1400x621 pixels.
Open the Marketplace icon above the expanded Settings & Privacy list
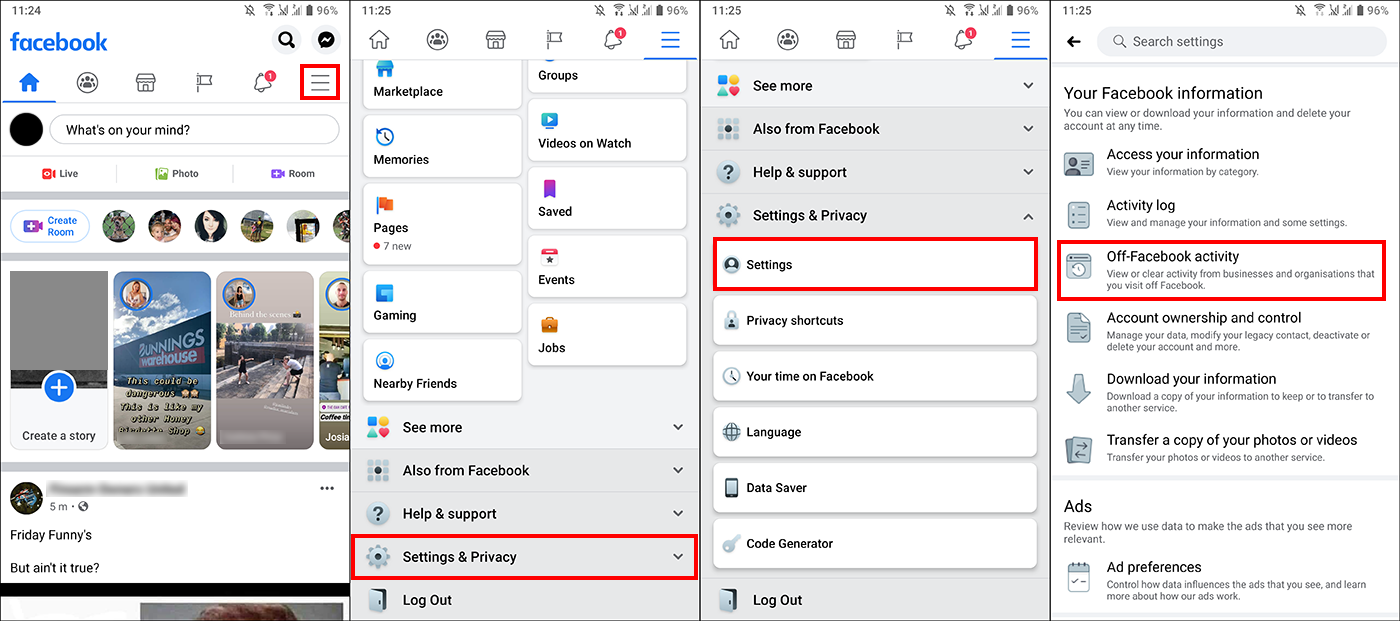tap(846, 40)
